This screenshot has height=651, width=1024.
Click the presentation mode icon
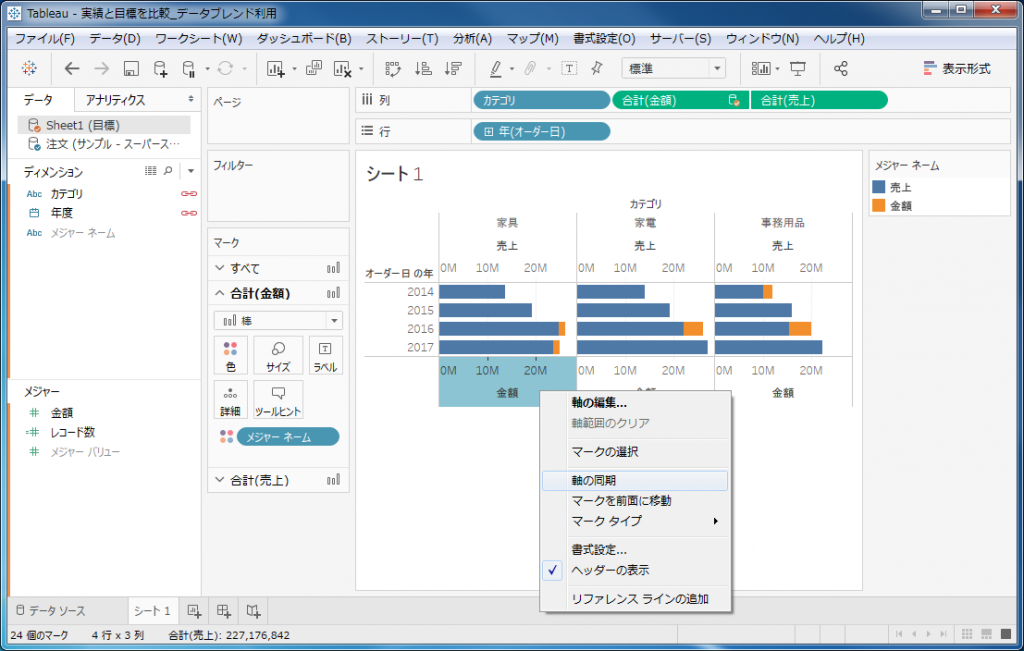tap(798, 69)
